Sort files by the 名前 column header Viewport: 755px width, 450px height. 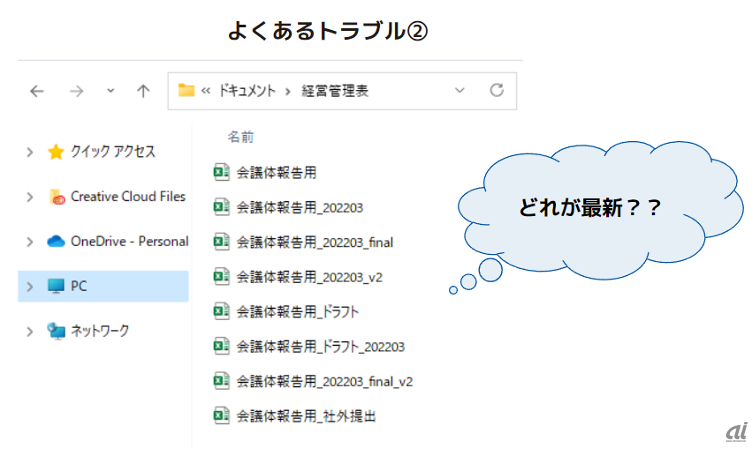(241, 137)
